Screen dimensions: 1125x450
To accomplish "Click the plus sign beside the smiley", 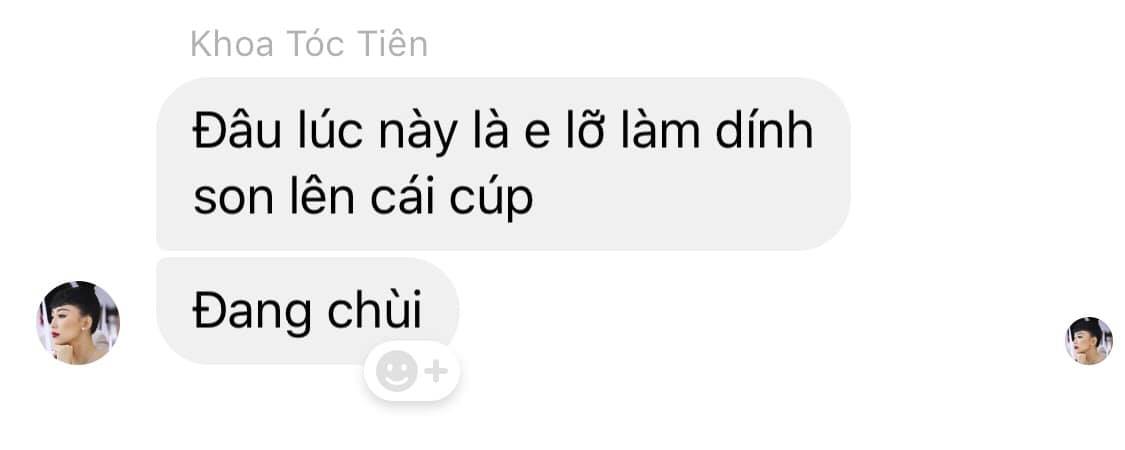I will 436,372.
